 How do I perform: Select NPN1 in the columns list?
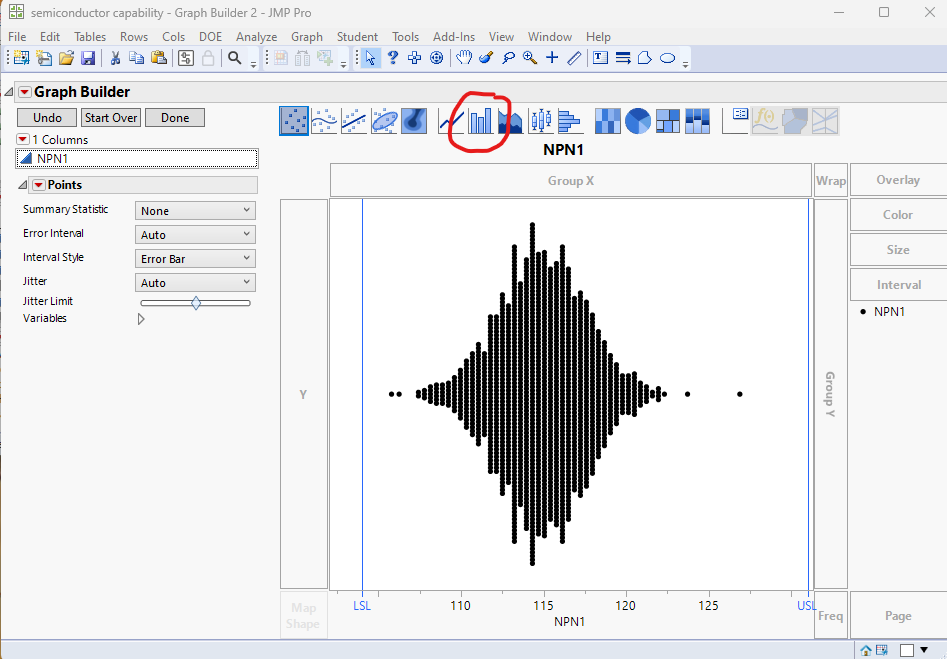pyautogui.click(x=137, y=158)
